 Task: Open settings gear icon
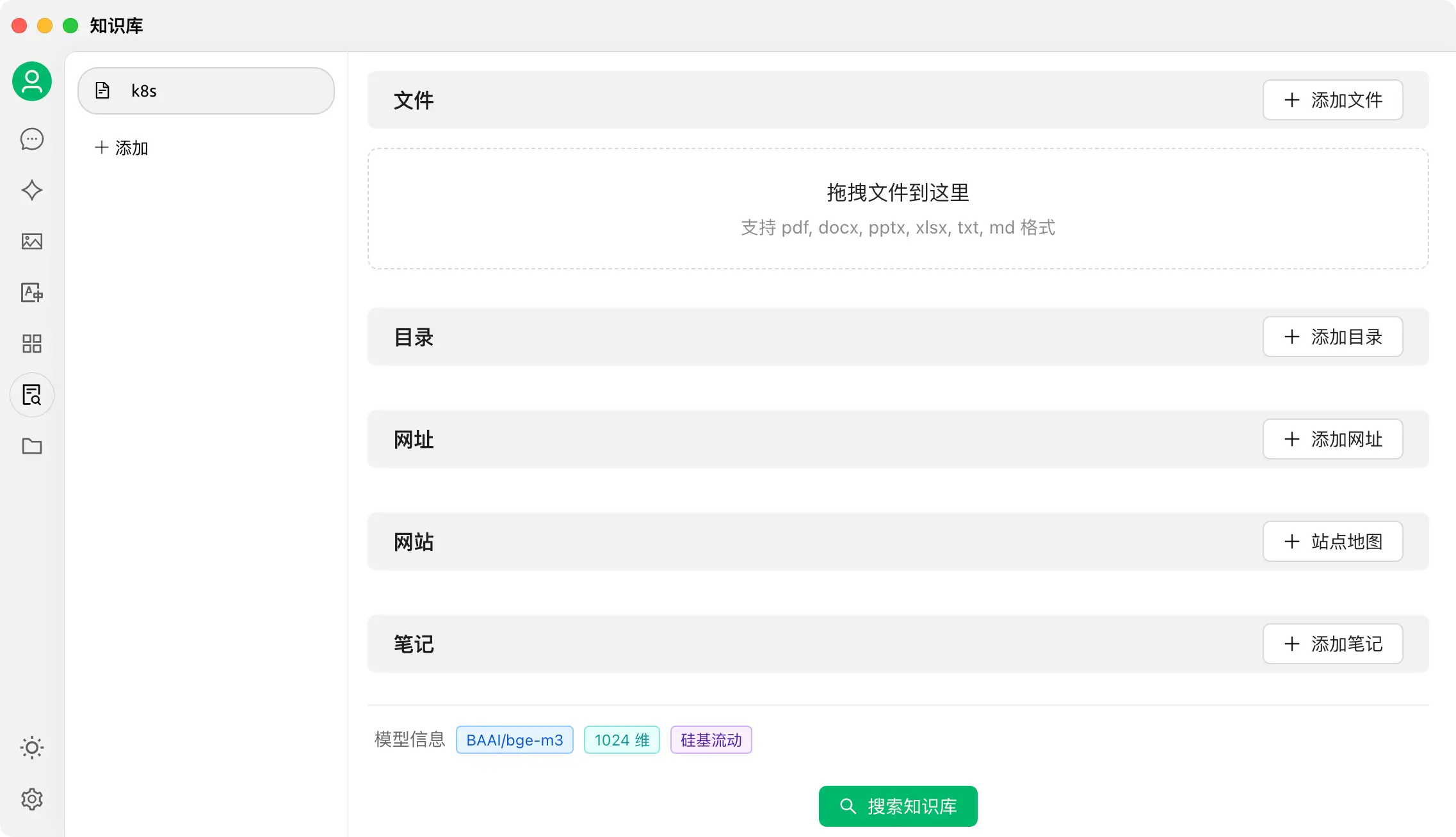[32, 799]
